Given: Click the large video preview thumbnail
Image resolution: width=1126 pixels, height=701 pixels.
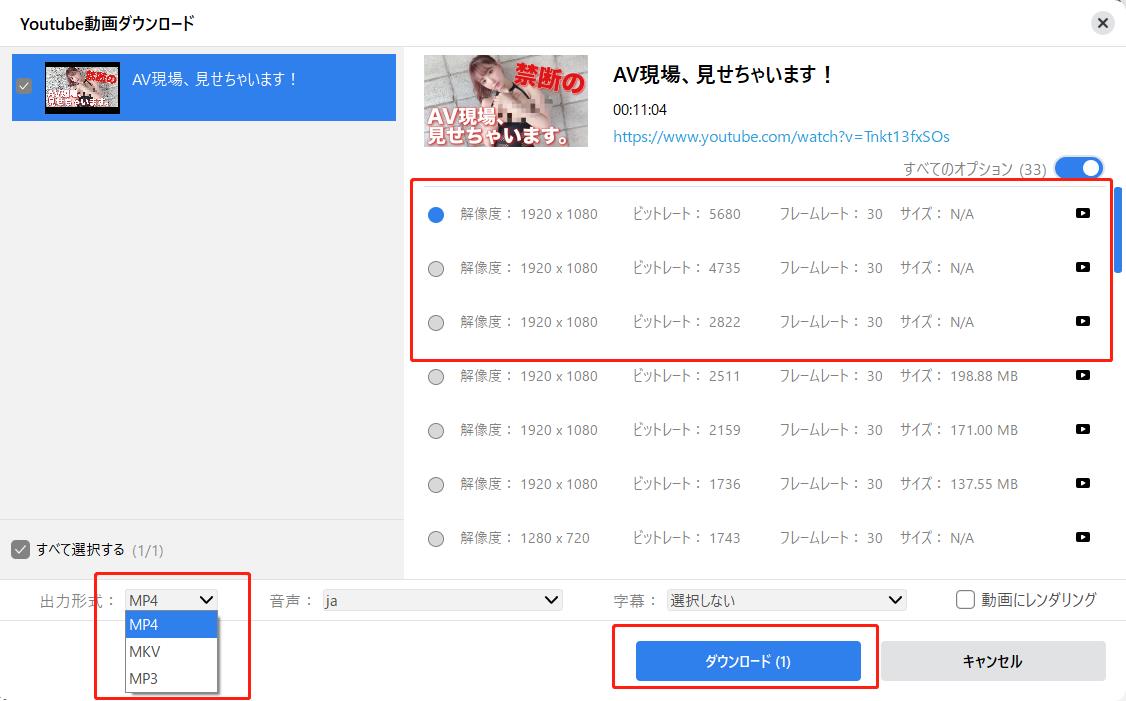Looking at the screenshot, I should 506,101.
